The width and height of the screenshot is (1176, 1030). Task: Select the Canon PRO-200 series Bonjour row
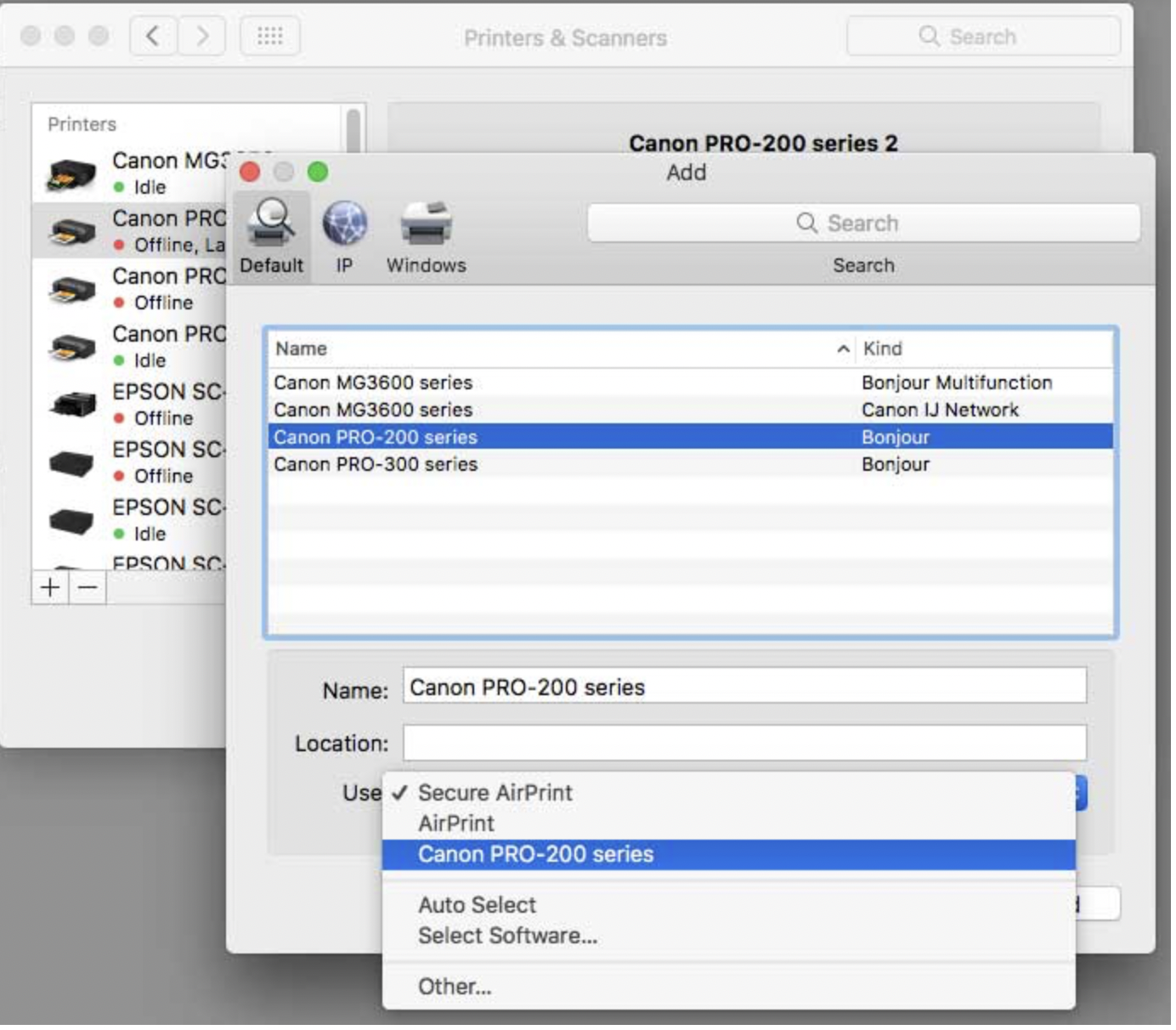pos(692,439)
